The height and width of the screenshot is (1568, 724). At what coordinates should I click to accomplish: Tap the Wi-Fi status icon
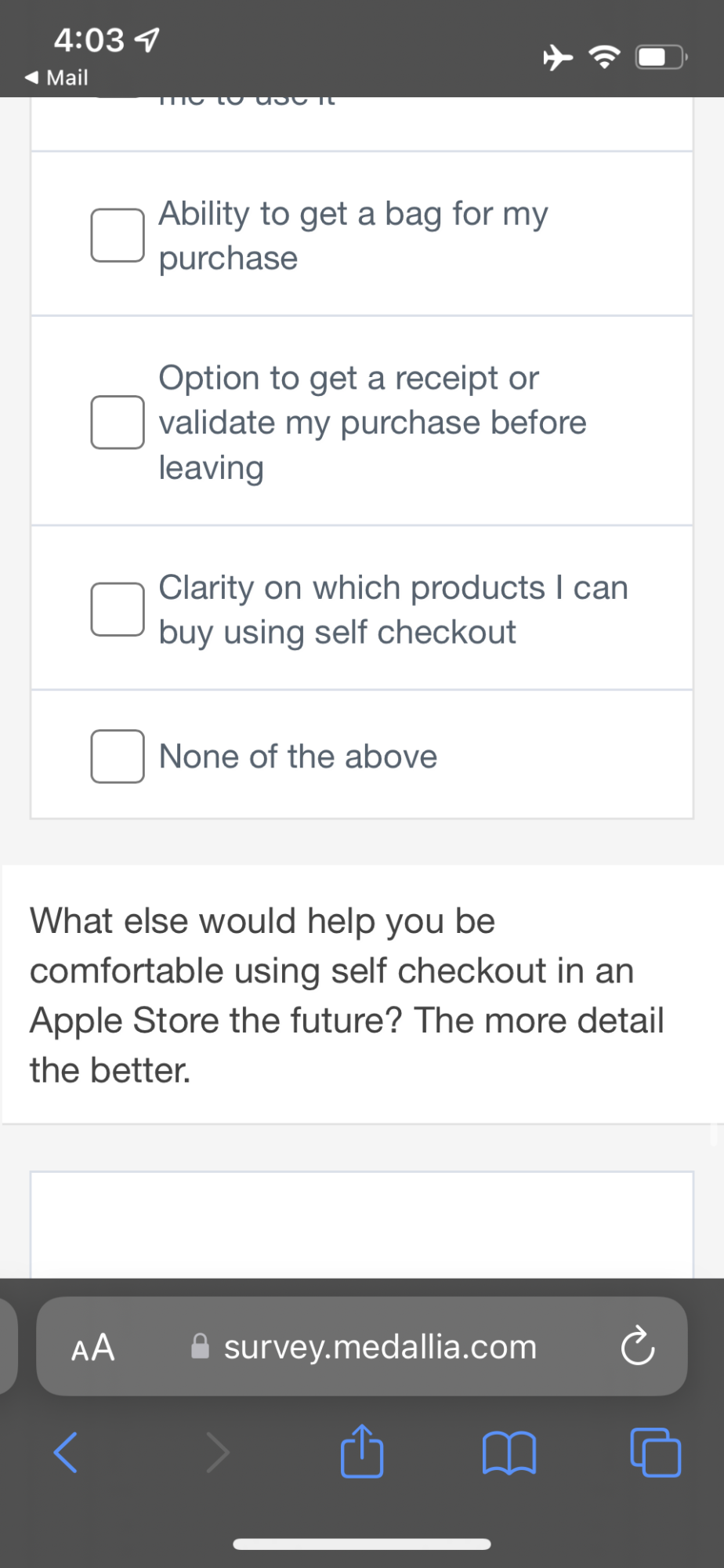604,57
